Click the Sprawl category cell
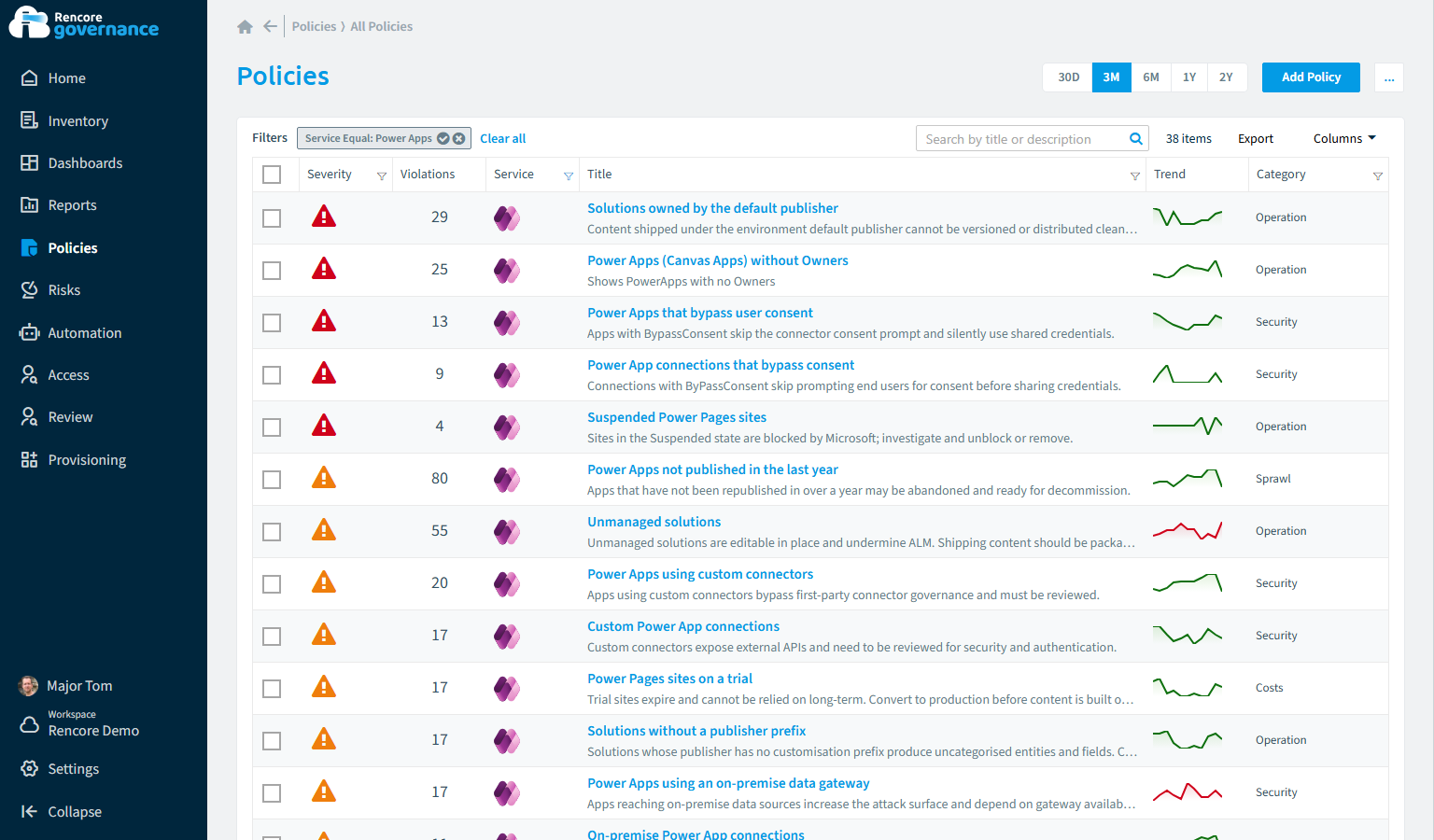The image size is (1434, 840). point(1272,479)
